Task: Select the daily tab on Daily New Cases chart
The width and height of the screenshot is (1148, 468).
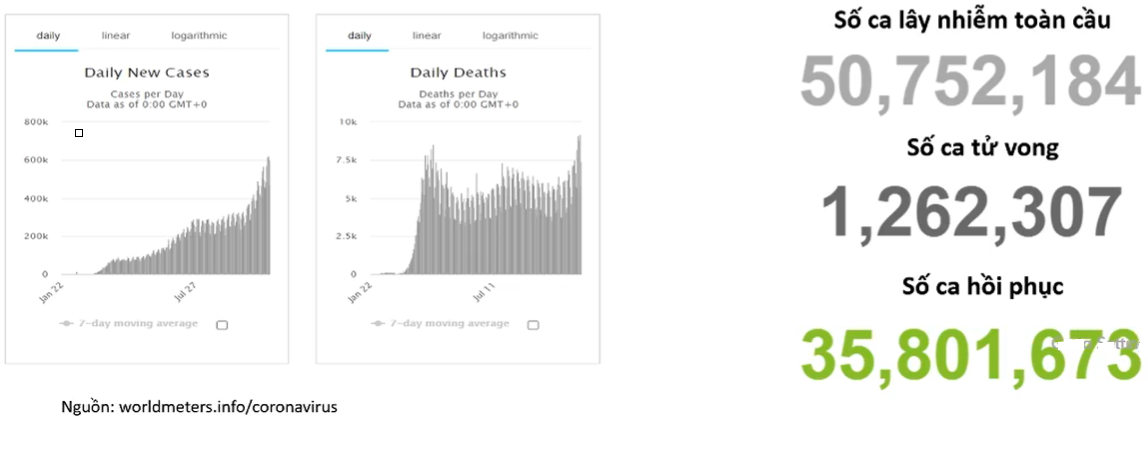Action: click(x=48, y=36)
